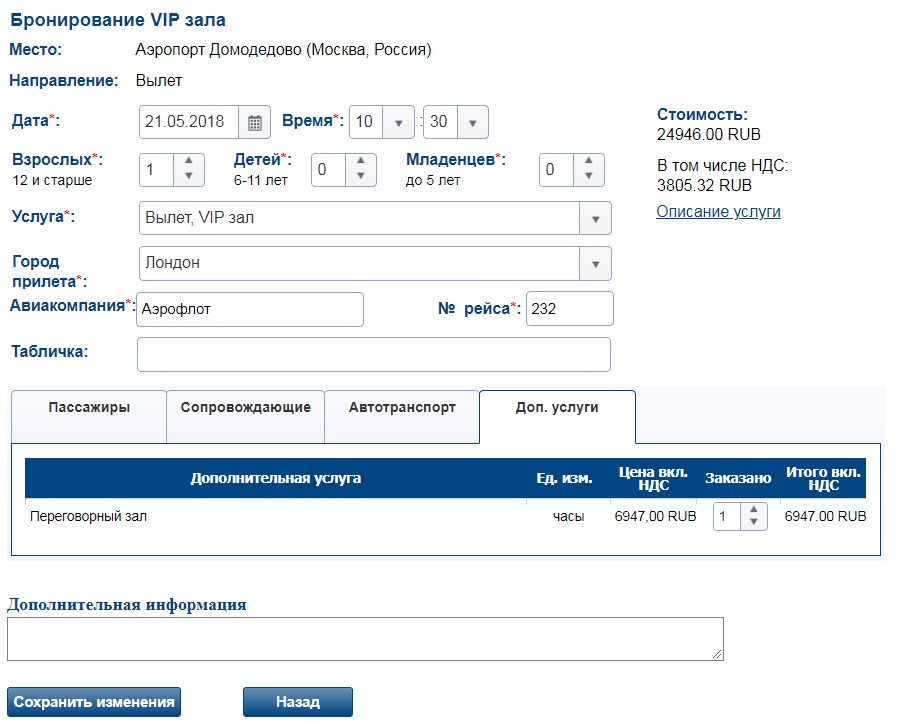Click into the Табличка text field

coord(373,354)
